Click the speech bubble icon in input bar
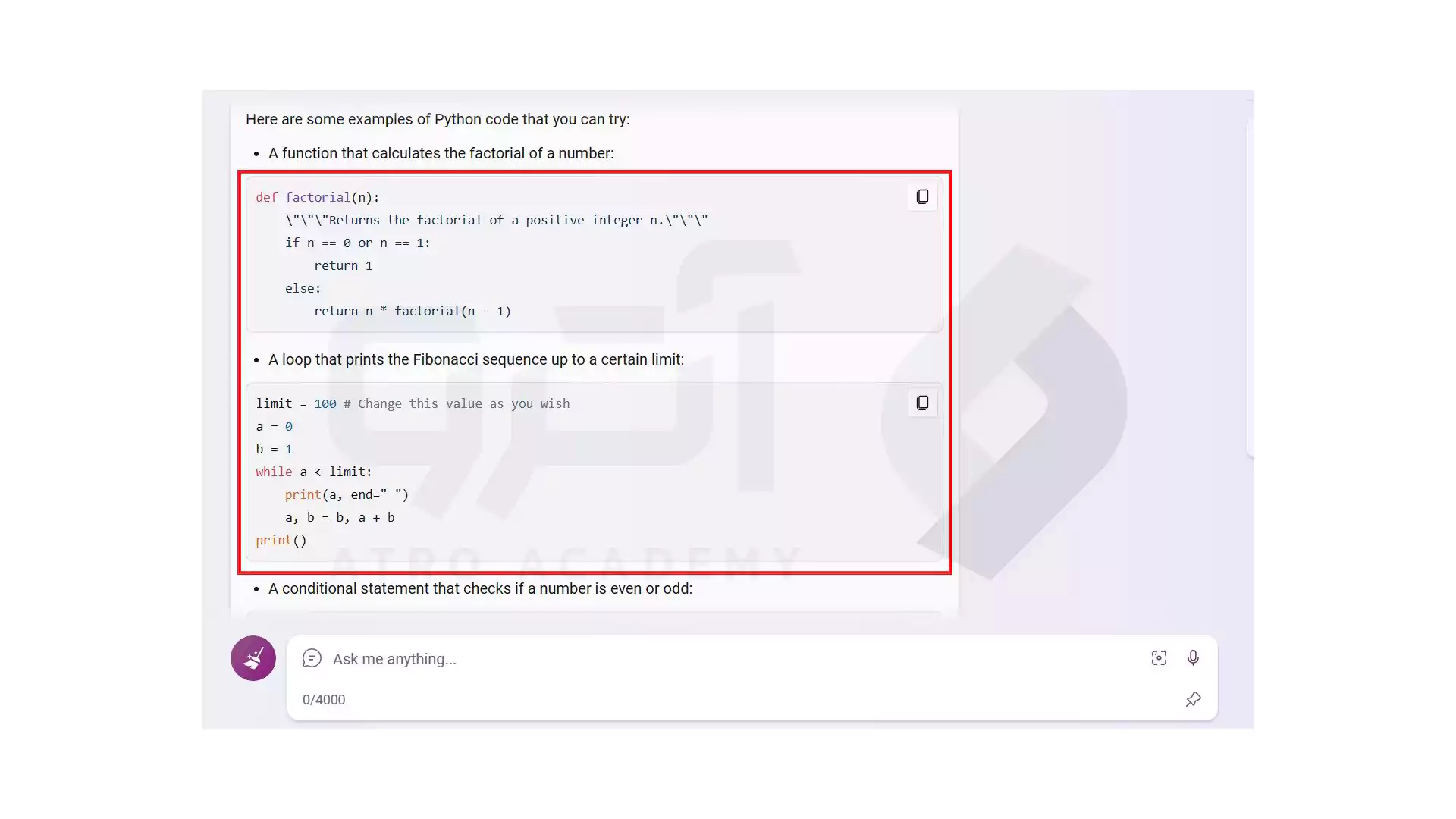Viewport: 1456px width, 819px height. point(311,658)
